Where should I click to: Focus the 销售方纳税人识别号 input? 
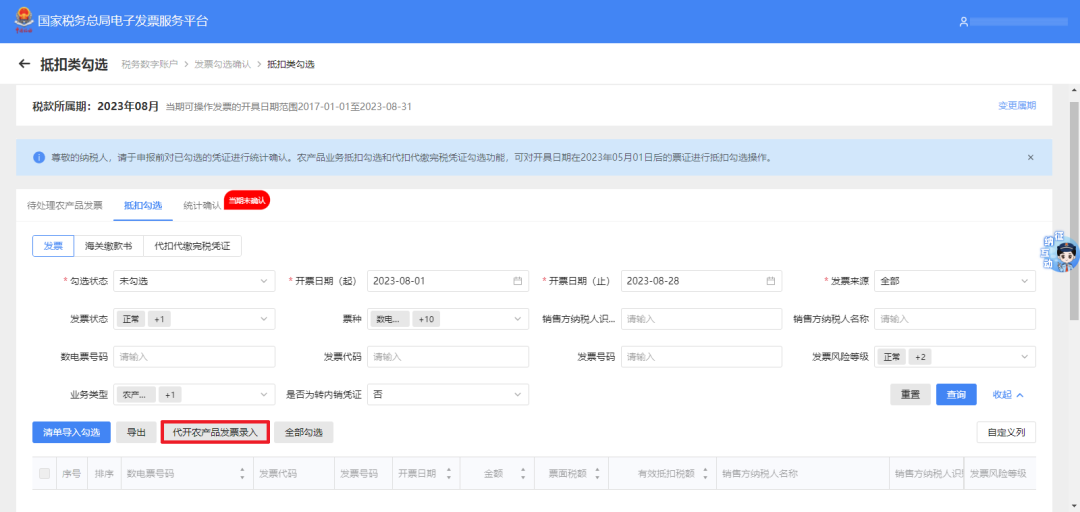(701, 319)
